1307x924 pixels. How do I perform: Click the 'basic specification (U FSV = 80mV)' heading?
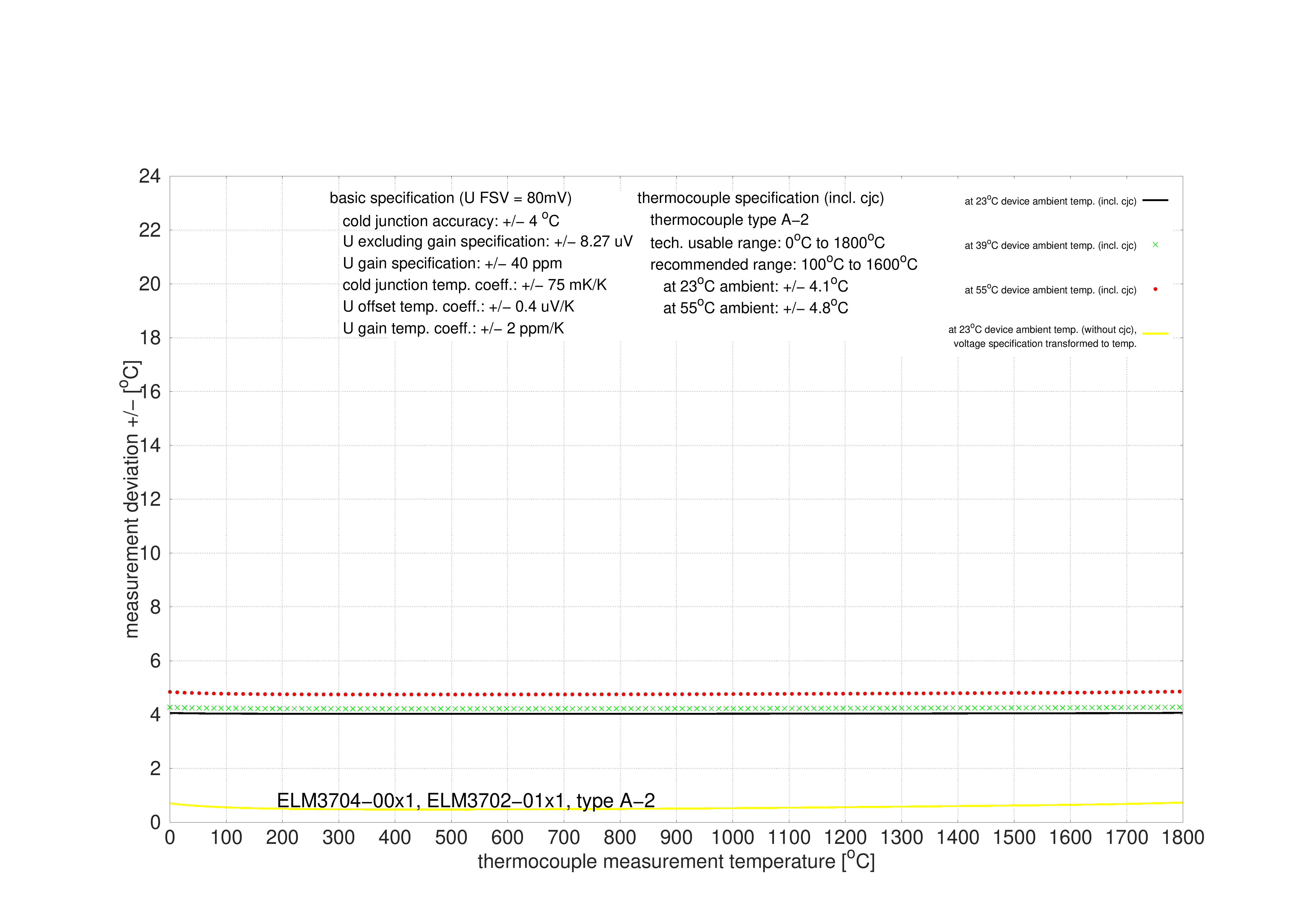click(x=451, y=198)
